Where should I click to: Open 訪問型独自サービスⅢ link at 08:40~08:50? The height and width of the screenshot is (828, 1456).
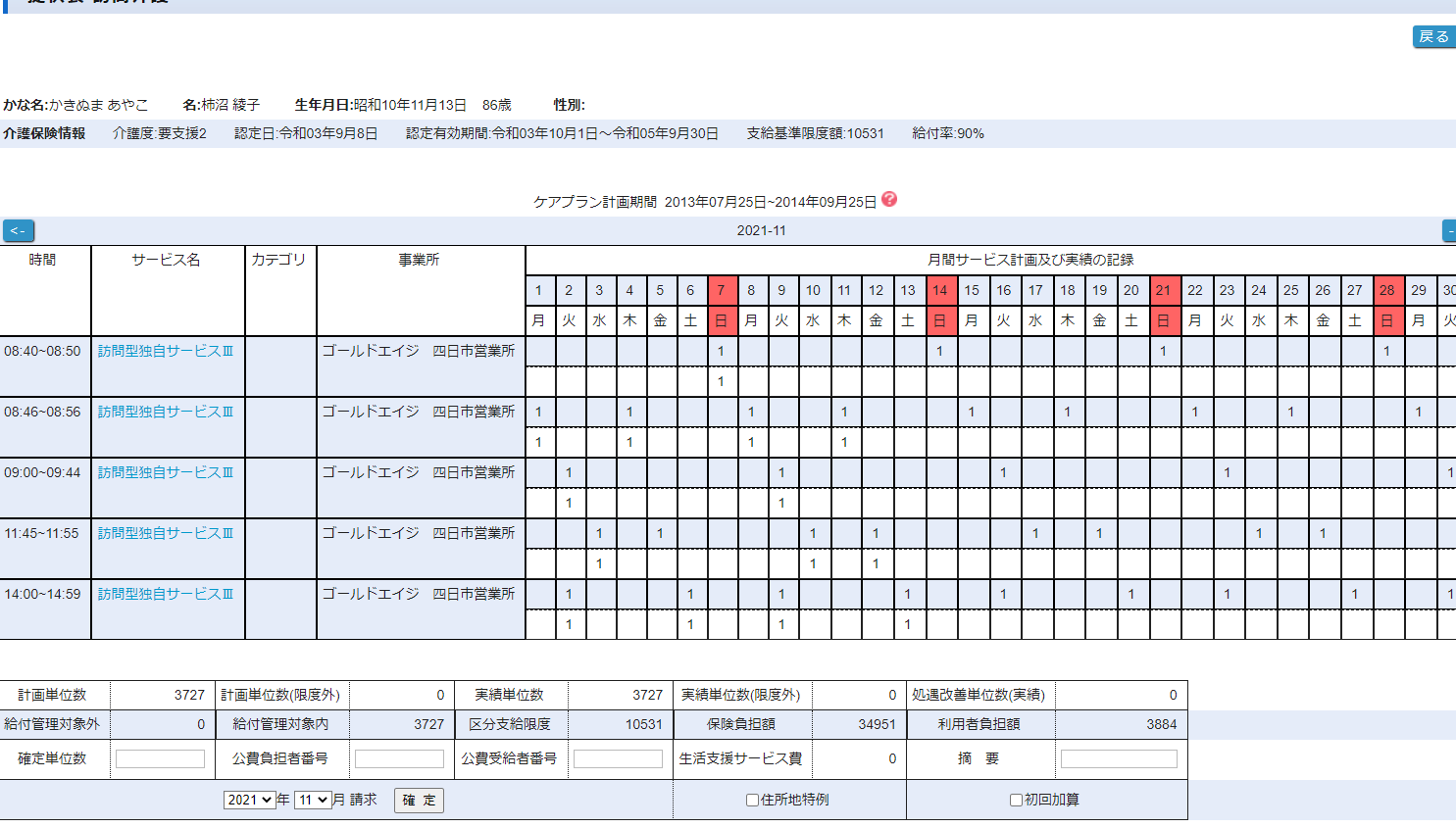(166, 351)
